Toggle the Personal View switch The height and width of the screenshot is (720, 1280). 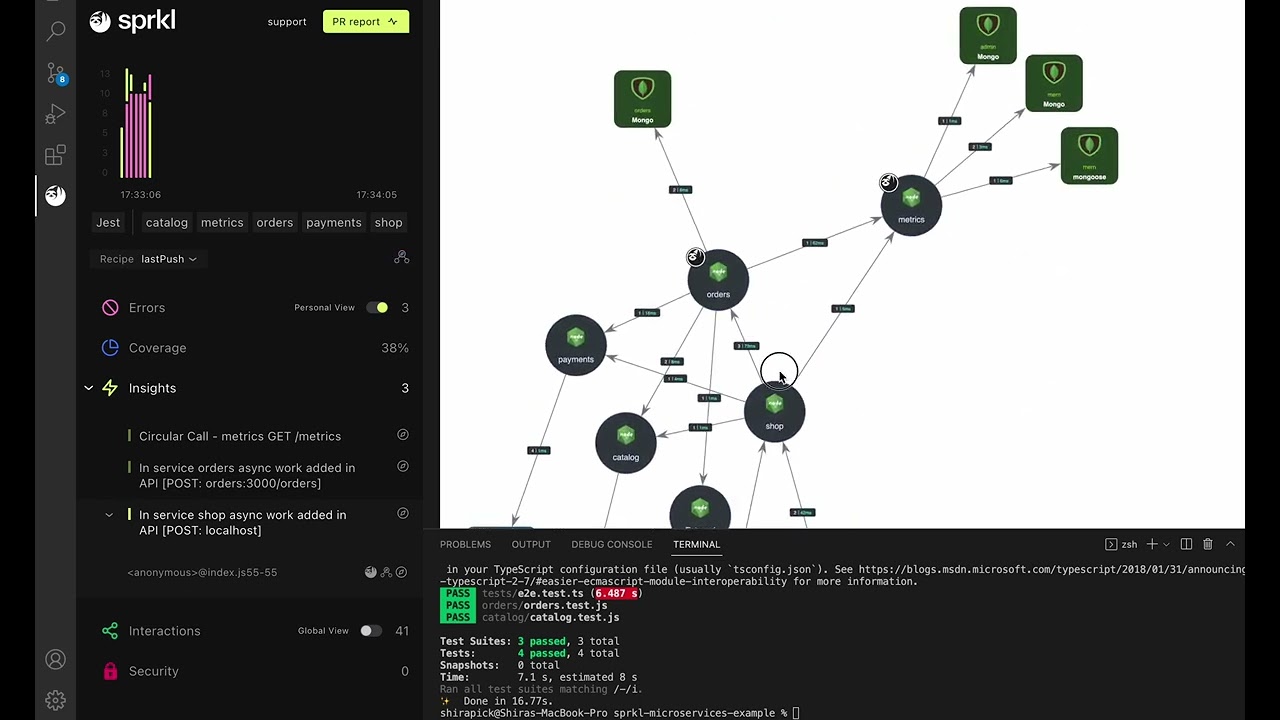378,308
